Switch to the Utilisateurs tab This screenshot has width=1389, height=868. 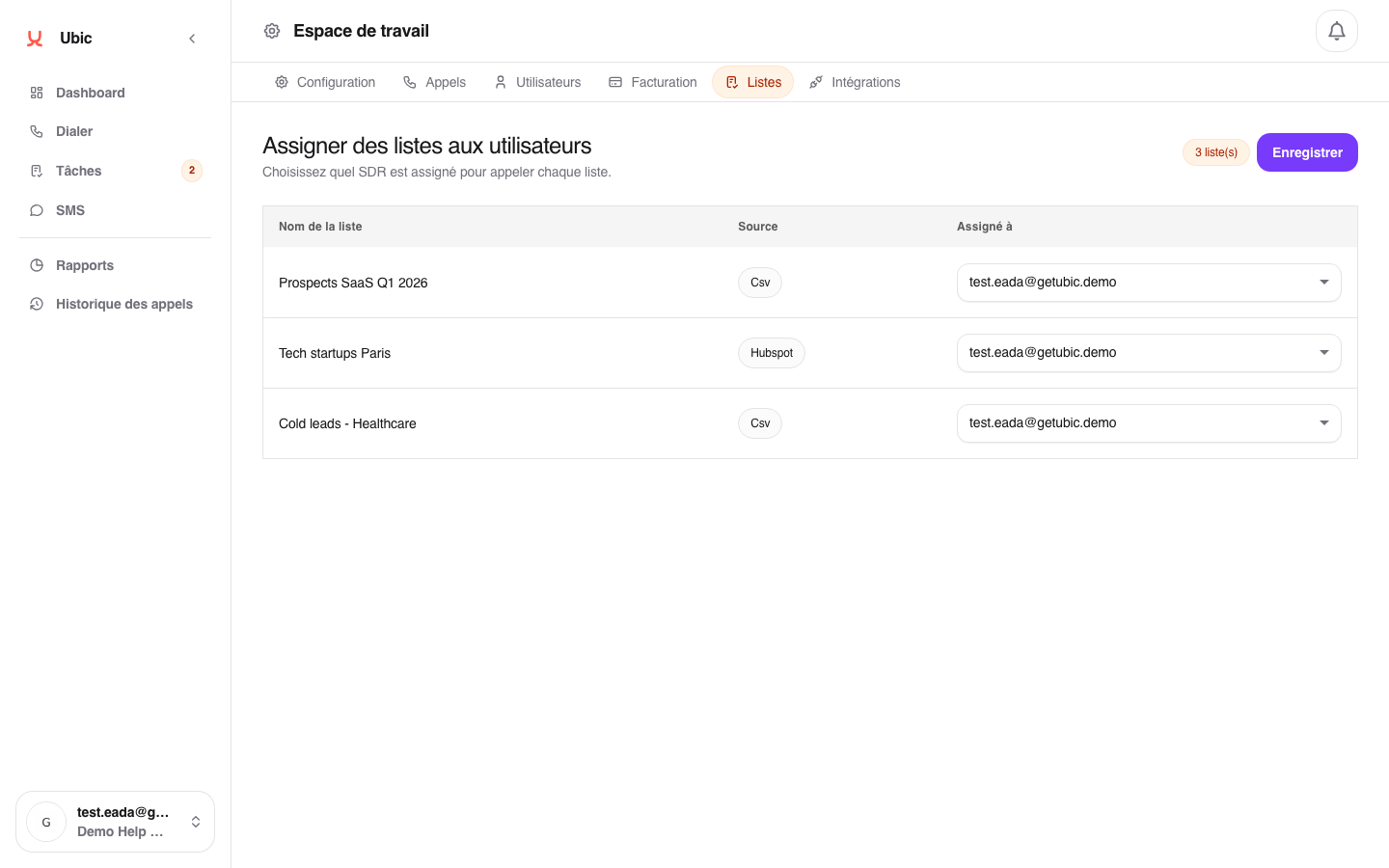[x=537, y=82]
